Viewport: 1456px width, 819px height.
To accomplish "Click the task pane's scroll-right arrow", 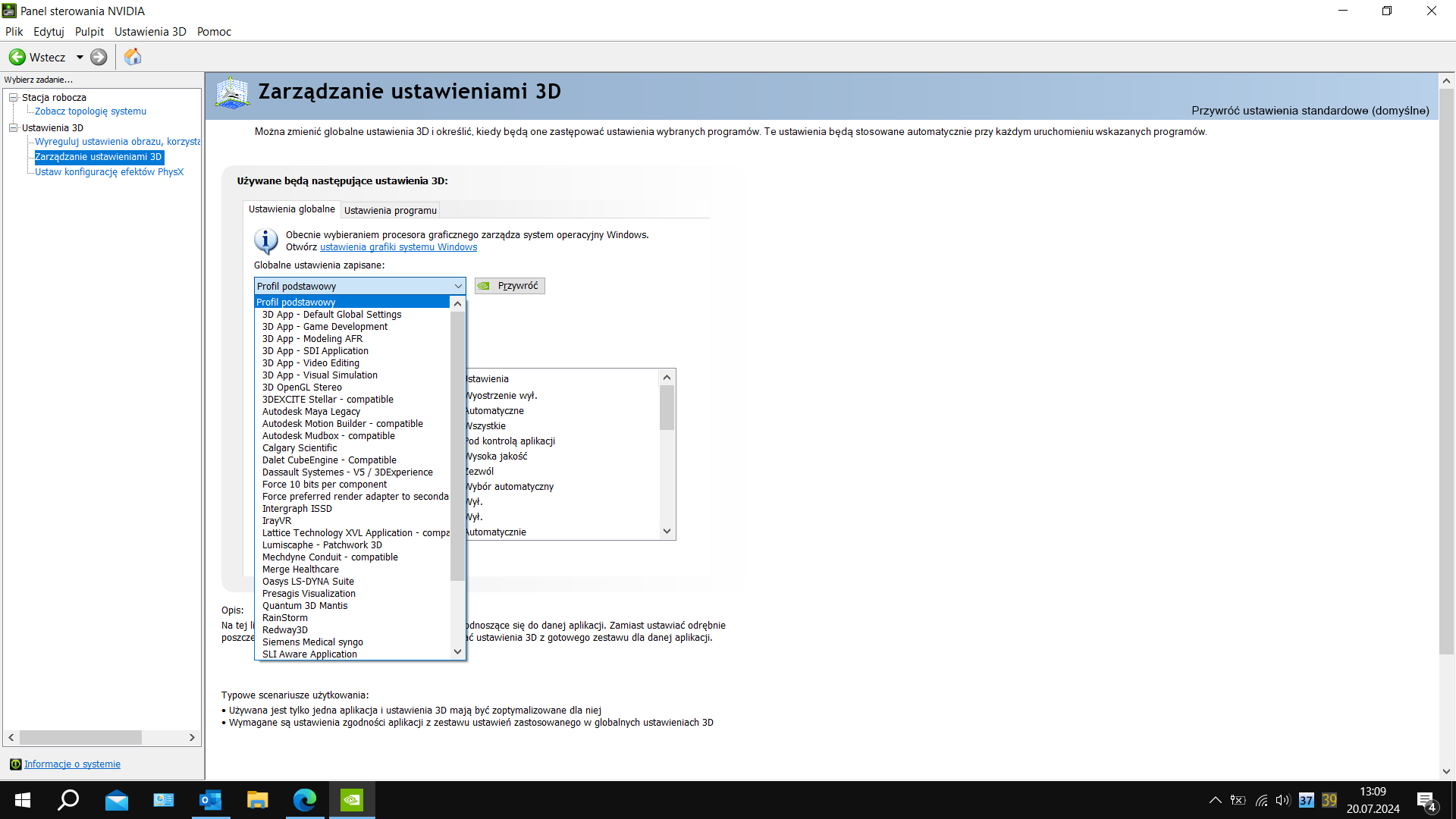I will [192, 737].
